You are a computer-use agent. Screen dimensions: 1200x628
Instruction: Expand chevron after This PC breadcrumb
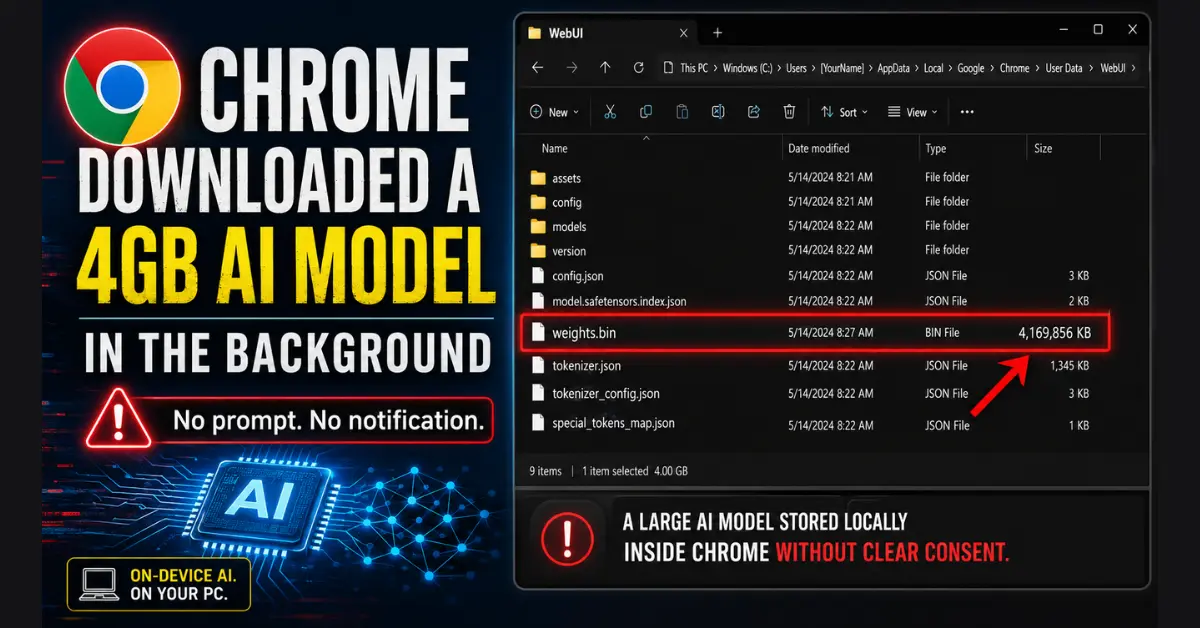tap(715, 68)
